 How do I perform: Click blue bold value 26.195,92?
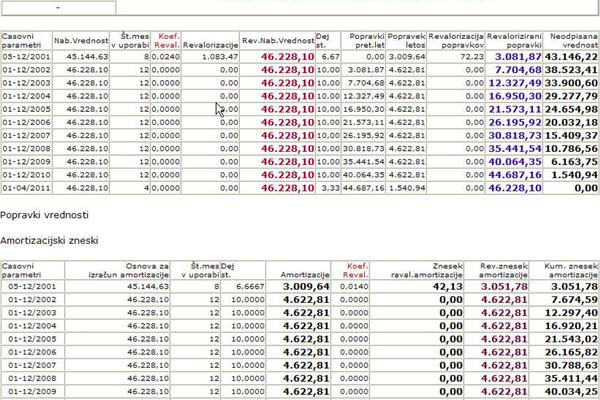pos(515,122)
